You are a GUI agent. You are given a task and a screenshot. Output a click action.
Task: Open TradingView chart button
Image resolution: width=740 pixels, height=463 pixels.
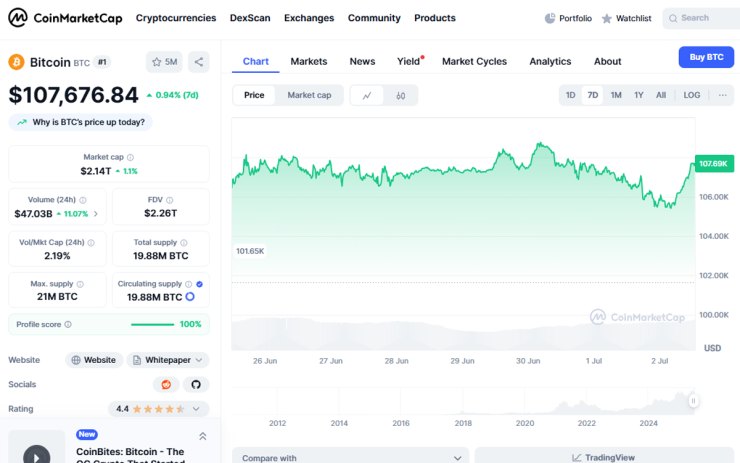(605, 457)
